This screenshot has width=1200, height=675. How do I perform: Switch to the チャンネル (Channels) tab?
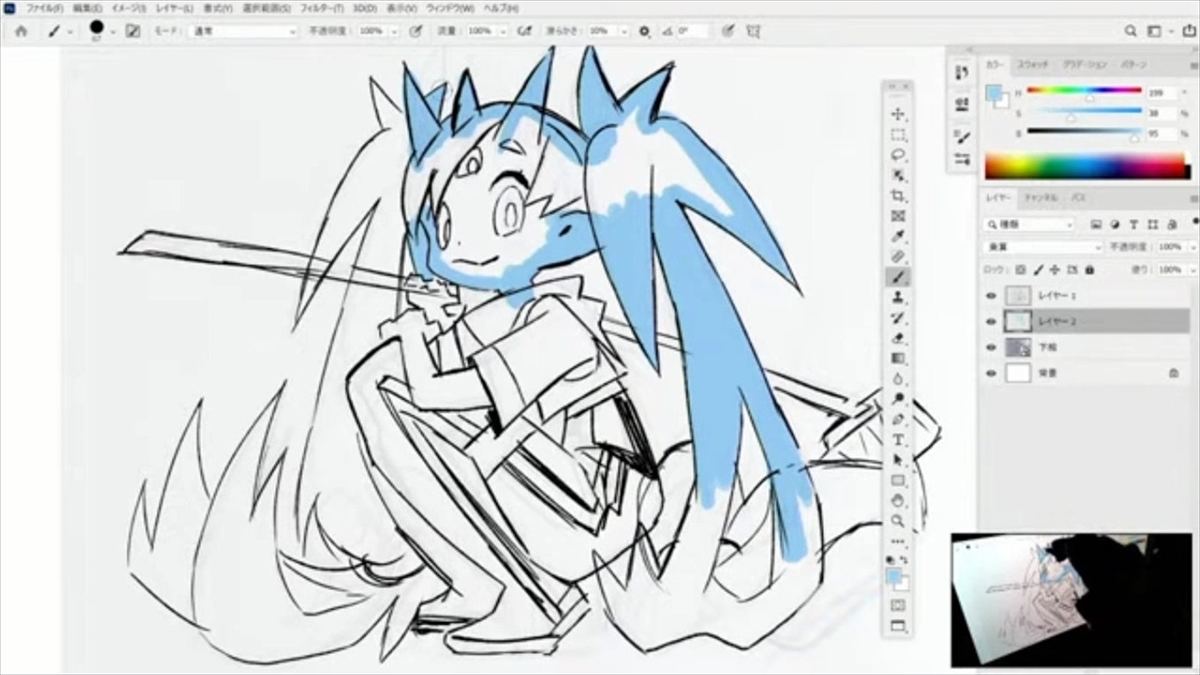[x=1040, y=198]
